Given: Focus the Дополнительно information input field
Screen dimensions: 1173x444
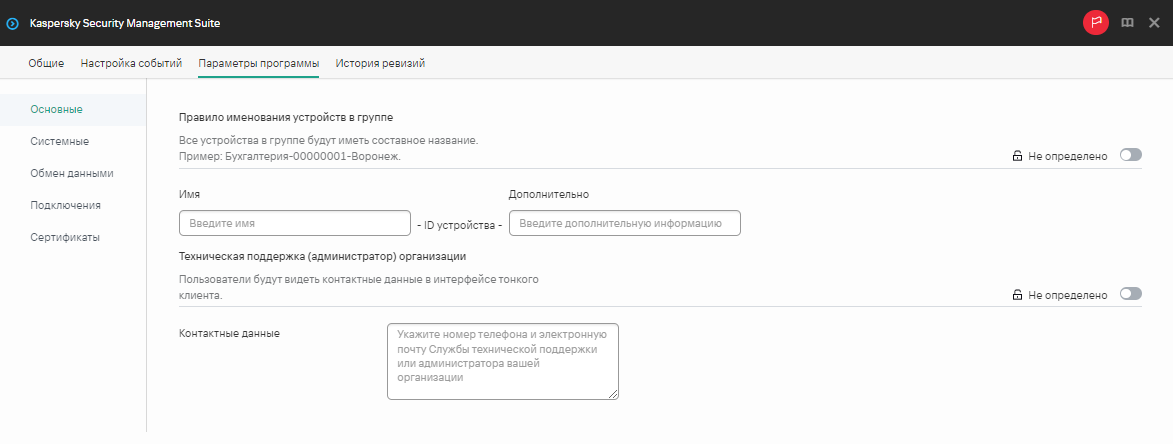Looking at the screenshot, I should point(624,223).
